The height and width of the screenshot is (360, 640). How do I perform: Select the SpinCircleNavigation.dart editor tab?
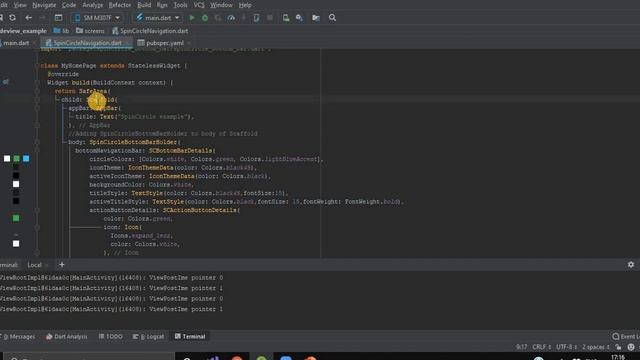(x=87, y=43)
